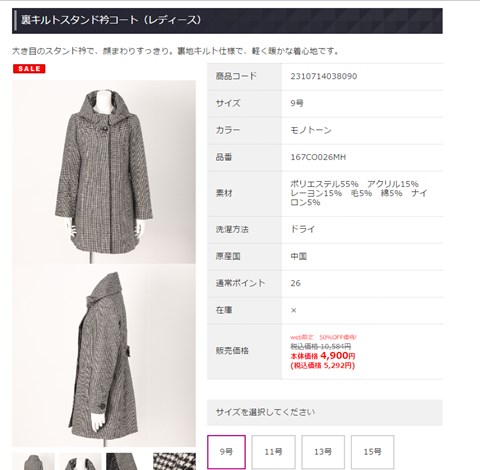Image resolution: width=480 pixels, height=470 pixels.
Task: Open side view coat image
Action: tap(104, 355)
